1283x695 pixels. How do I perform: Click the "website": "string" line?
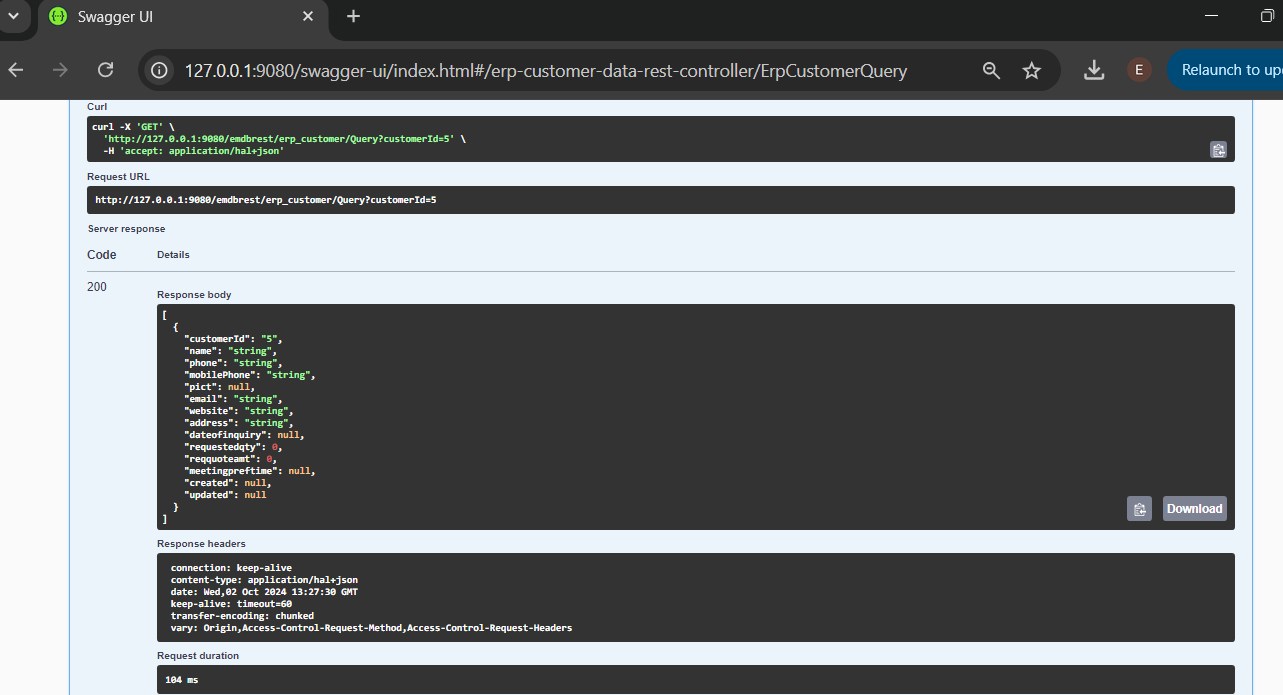[238, 411]
